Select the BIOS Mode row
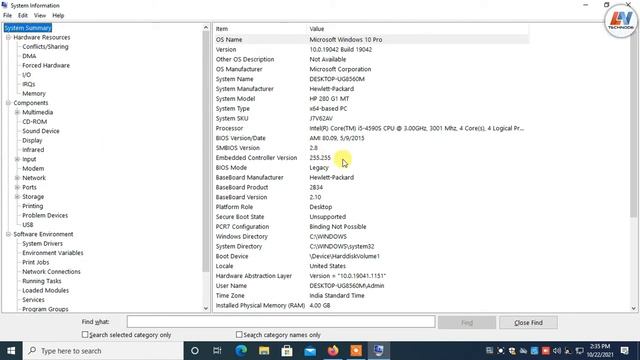Screen dimensions: 640x360 371,168
